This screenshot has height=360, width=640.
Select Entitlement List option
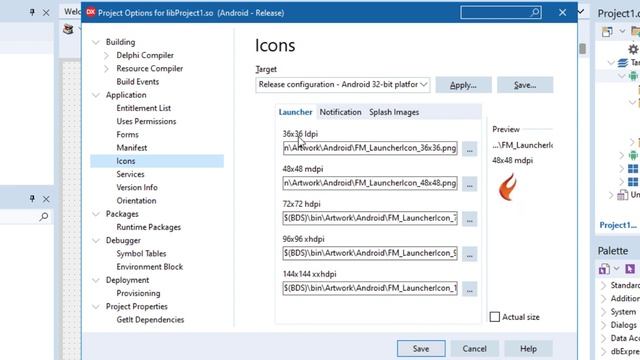coord(143,108)
